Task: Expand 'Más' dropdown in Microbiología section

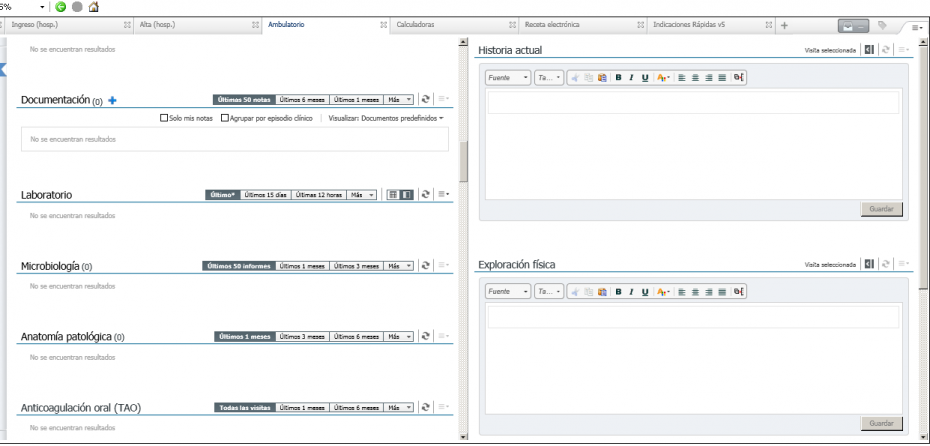Action: (399, 266)
